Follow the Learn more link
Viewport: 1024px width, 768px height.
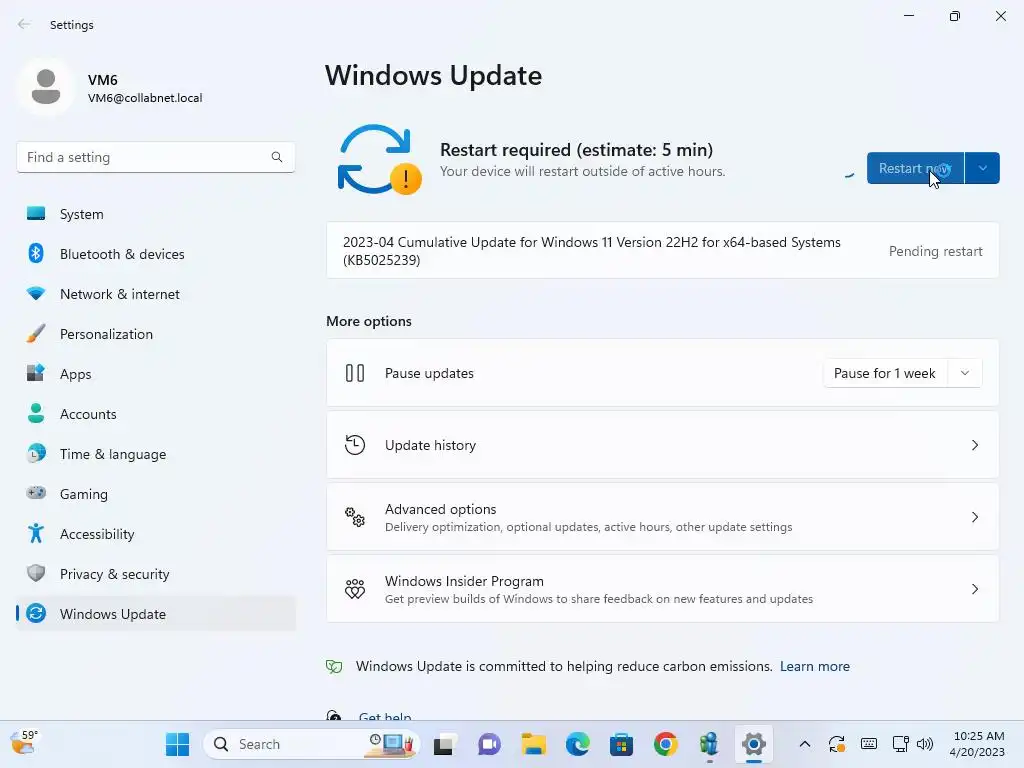point(814,666)
